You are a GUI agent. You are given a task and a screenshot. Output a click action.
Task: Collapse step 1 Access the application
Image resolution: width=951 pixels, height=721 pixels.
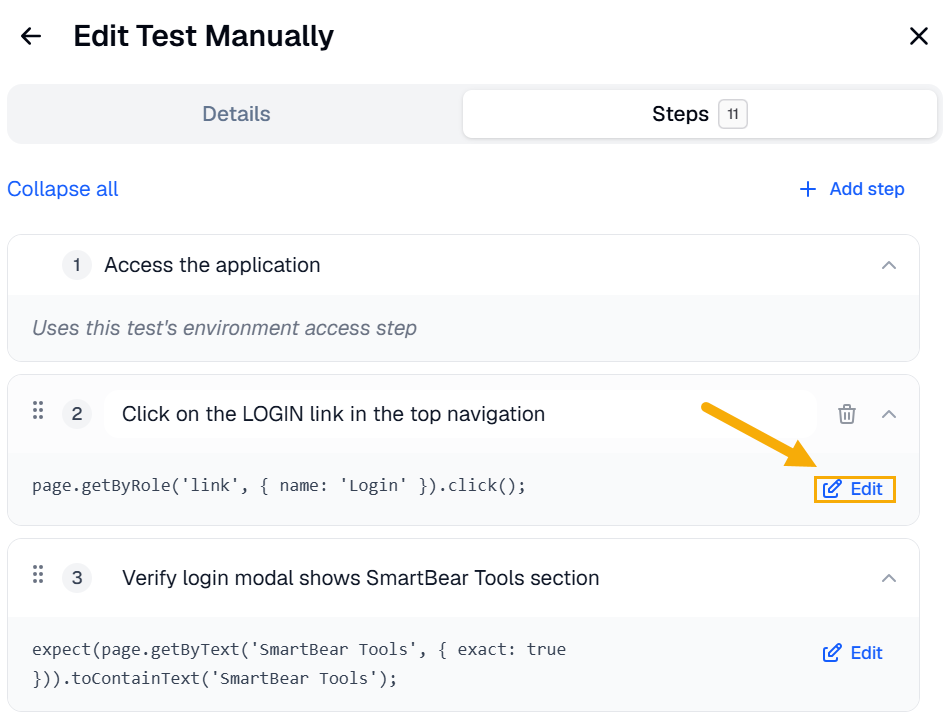(889, 265)
